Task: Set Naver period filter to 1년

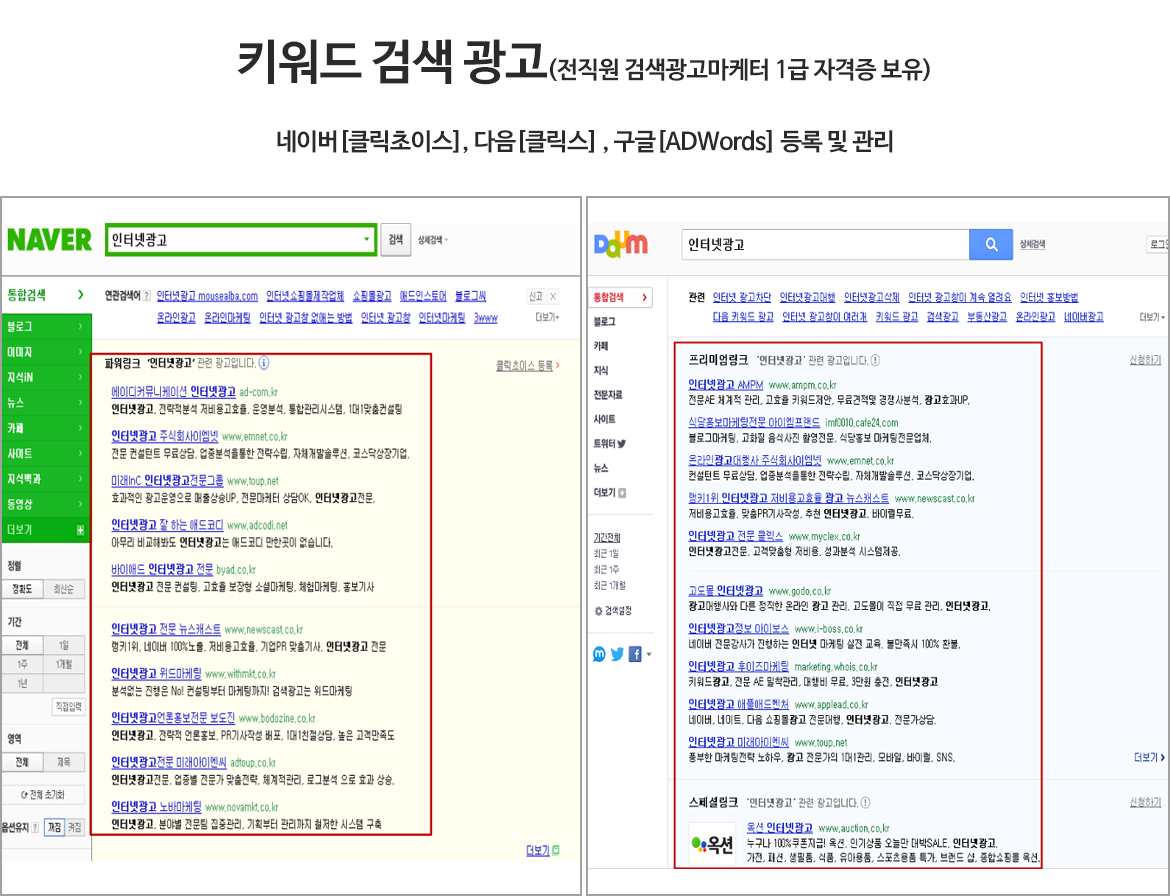Action: [22, 683]
